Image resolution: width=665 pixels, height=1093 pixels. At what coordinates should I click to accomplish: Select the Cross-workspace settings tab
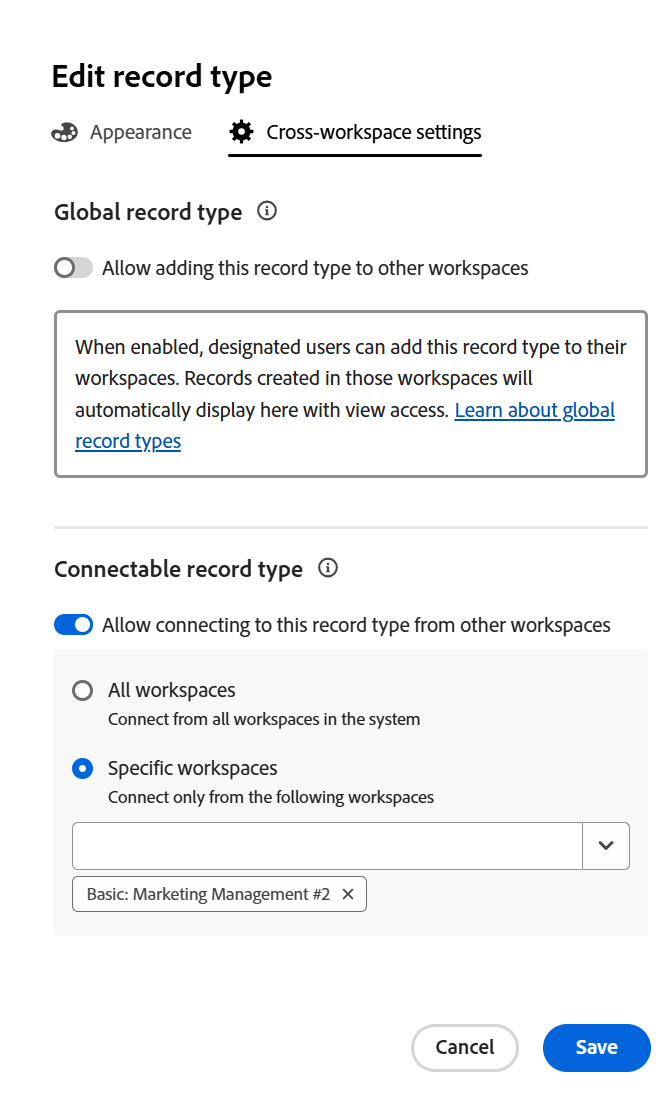(x=370, y=131)
